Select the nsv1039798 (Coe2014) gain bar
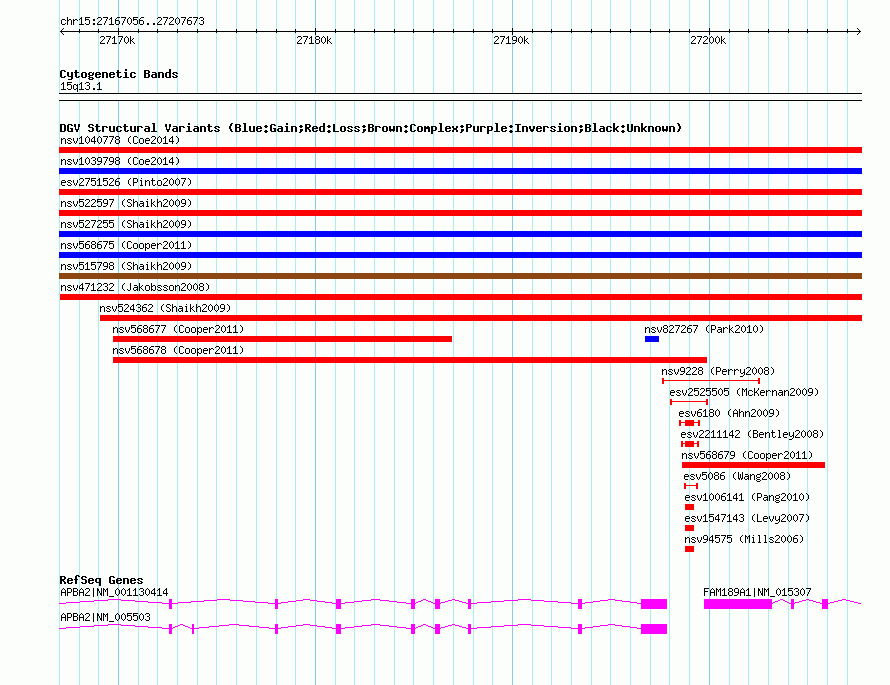Viewport: 890px width, 685px height. pos(460,171)
